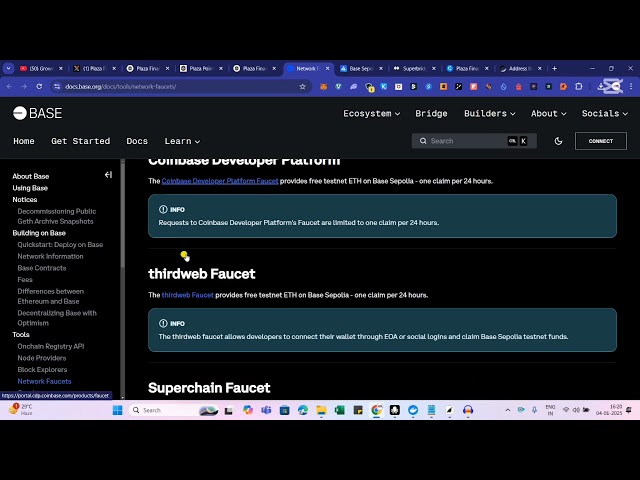Open Quickstart: Deploy on Base item

tap(60, 244)
